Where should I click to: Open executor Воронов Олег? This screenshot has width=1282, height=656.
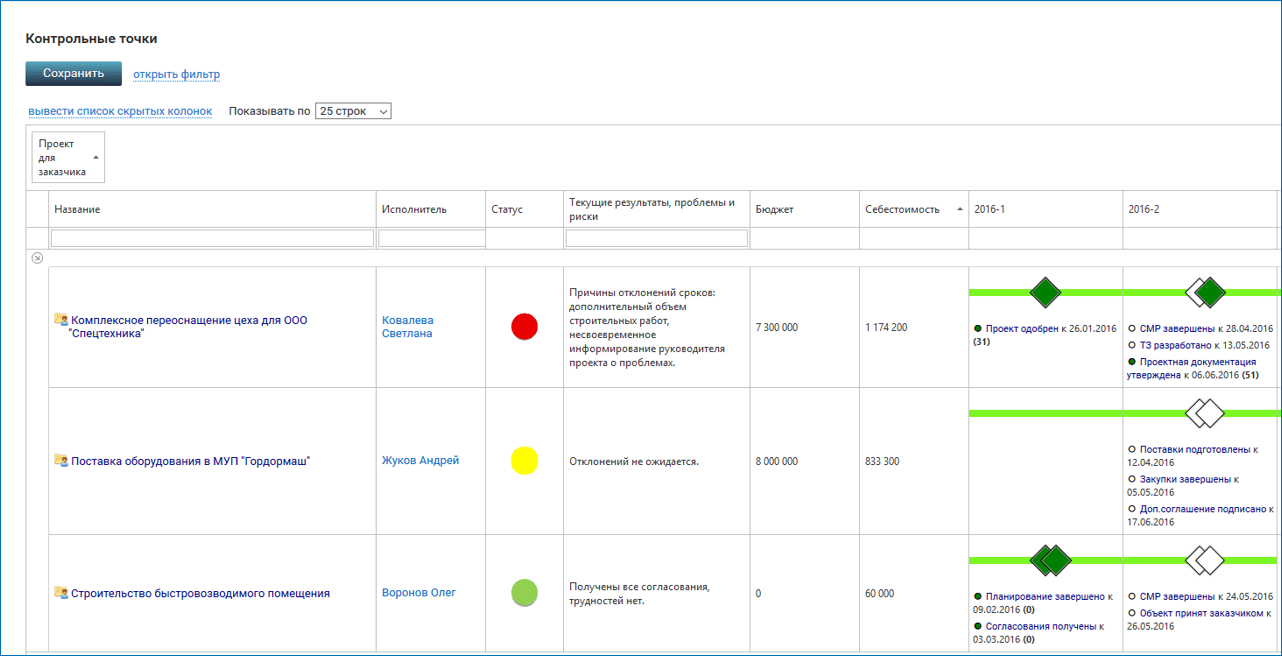pyautogui.click(x=419, y=593)
